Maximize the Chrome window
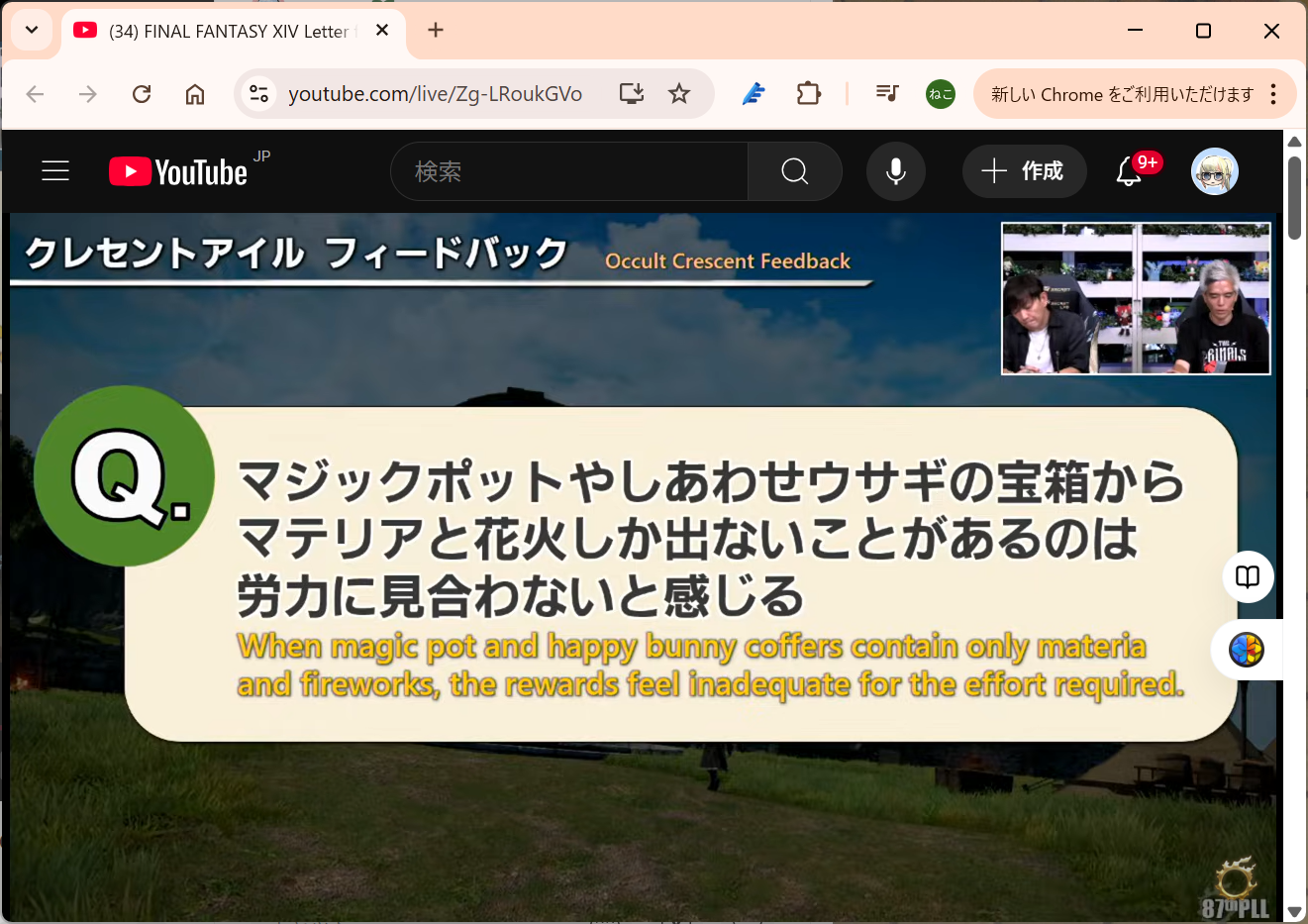The image size is (1308, 924). click(1204, 31)
